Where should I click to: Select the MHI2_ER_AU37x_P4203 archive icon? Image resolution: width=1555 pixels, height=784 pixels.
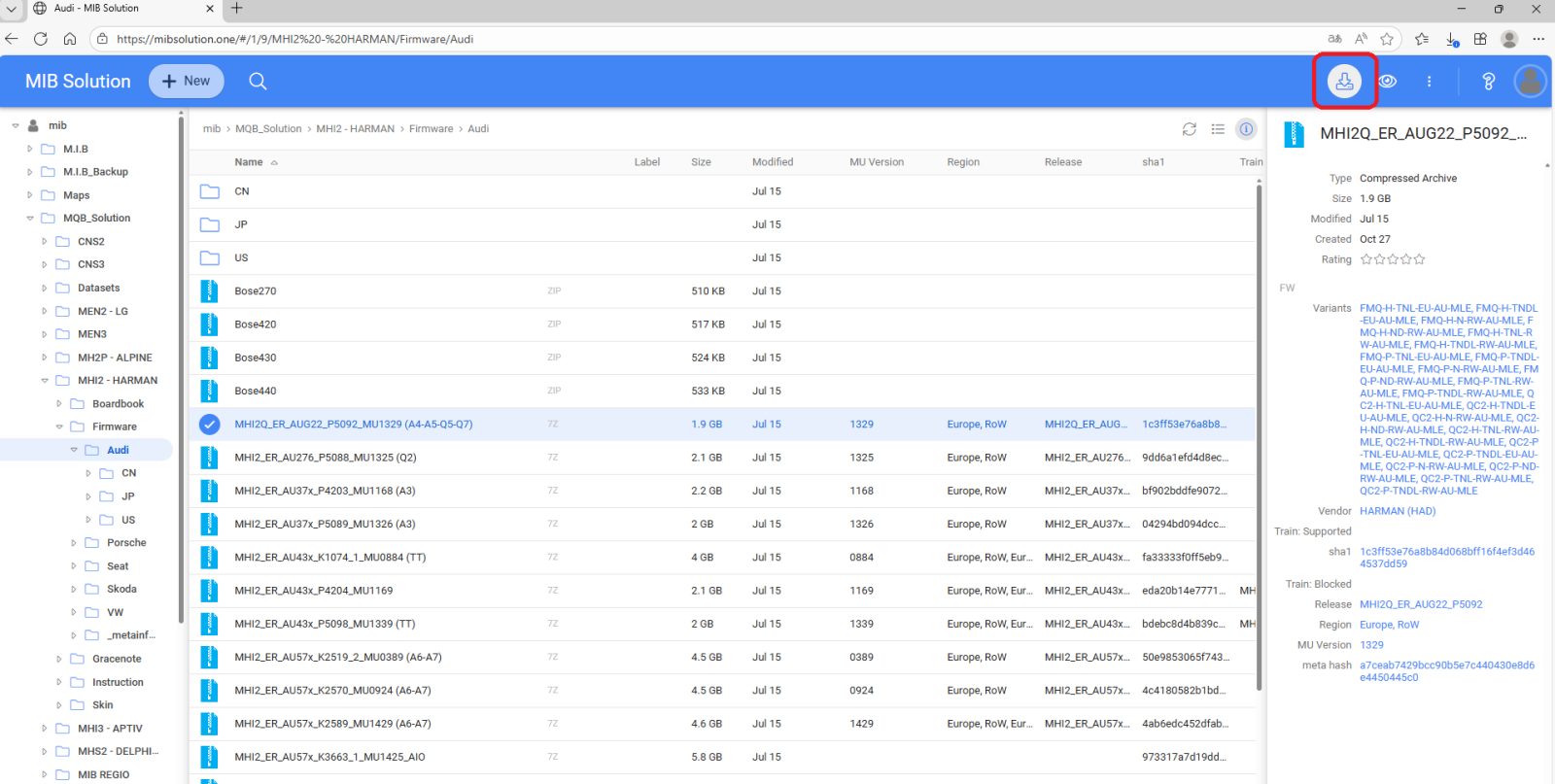tap(209, 491)
